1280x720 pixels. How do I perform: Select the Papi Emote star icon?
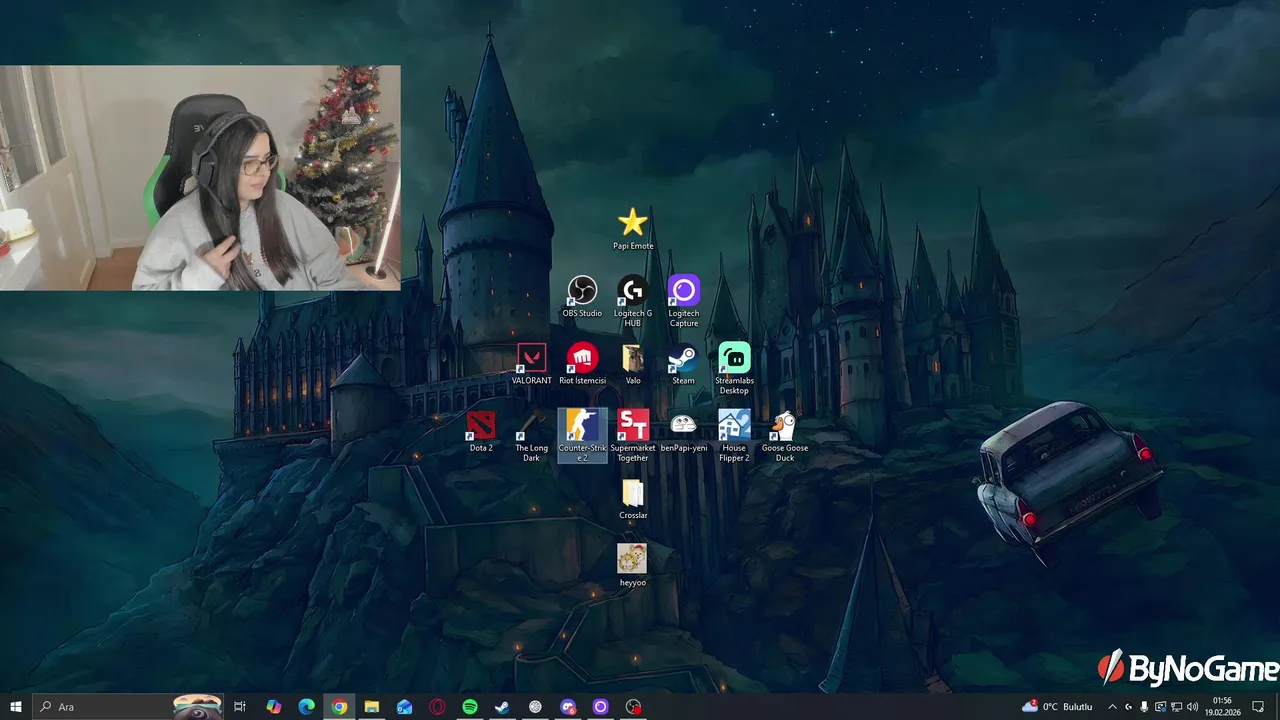tap(633, 228)
